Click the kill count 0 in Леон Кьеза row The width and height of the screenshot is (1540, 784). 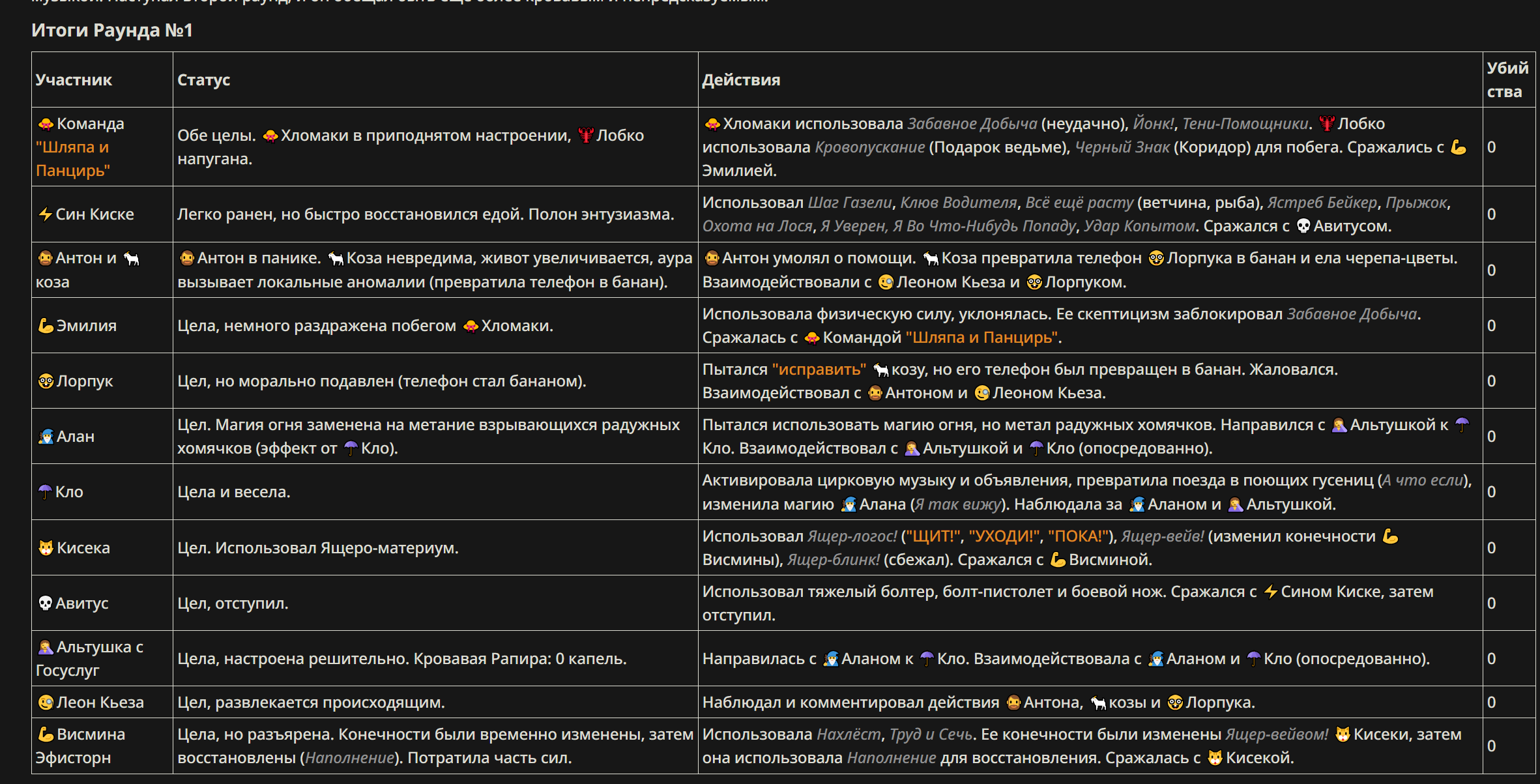pos(1491,703)
